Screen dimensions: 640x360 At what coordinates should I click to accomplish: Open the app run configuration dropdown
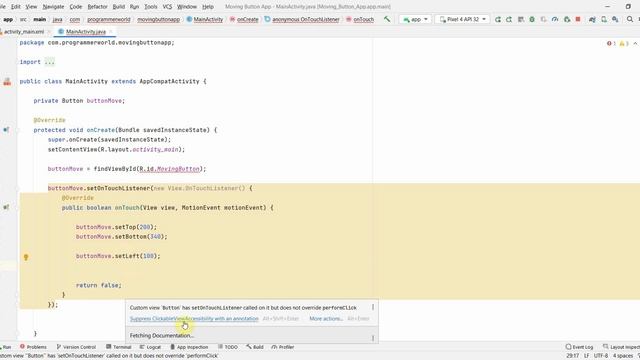[x=415, y=19]
